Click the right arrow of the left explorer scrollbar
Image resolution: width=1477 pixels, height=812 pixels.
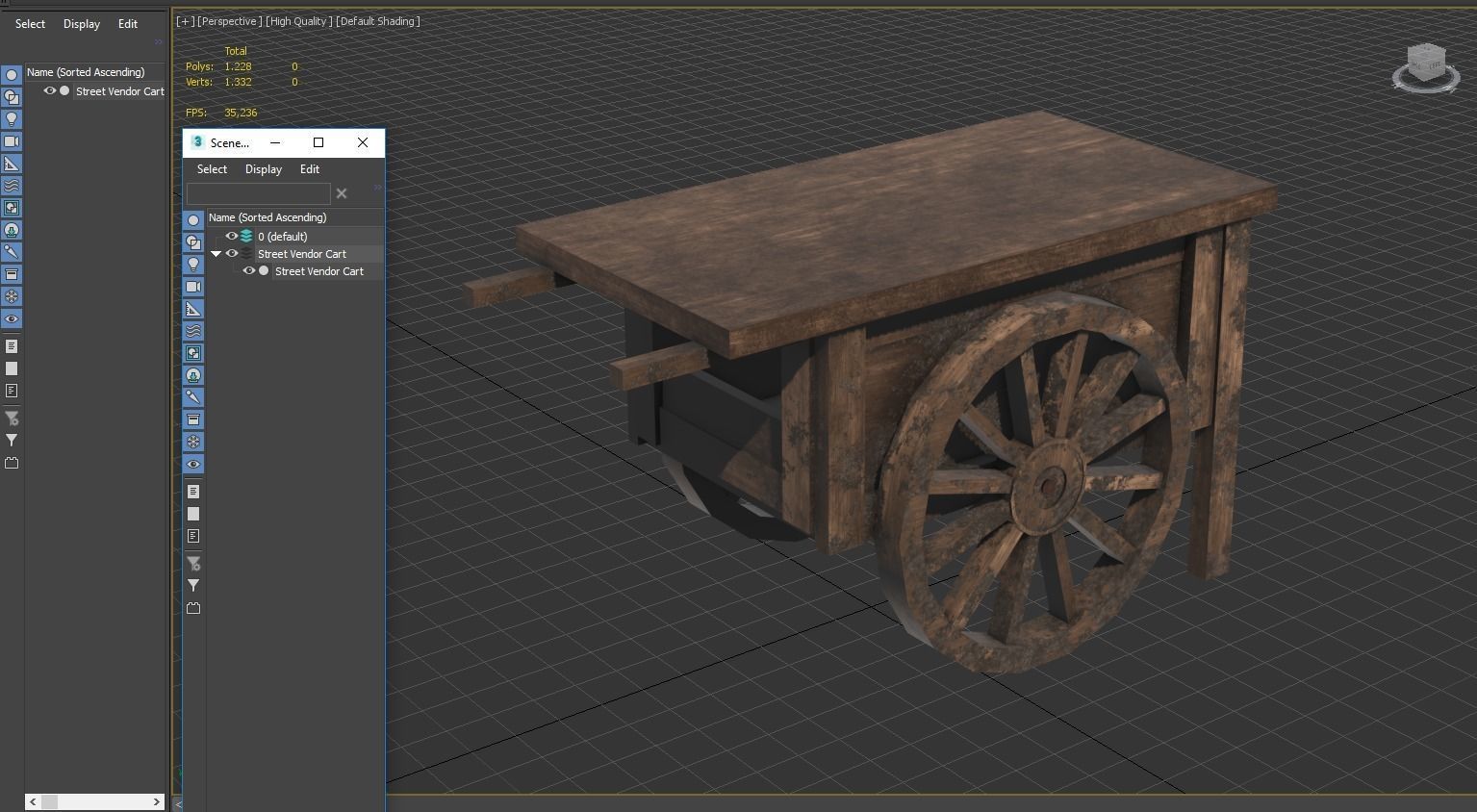tap(157, 801)
